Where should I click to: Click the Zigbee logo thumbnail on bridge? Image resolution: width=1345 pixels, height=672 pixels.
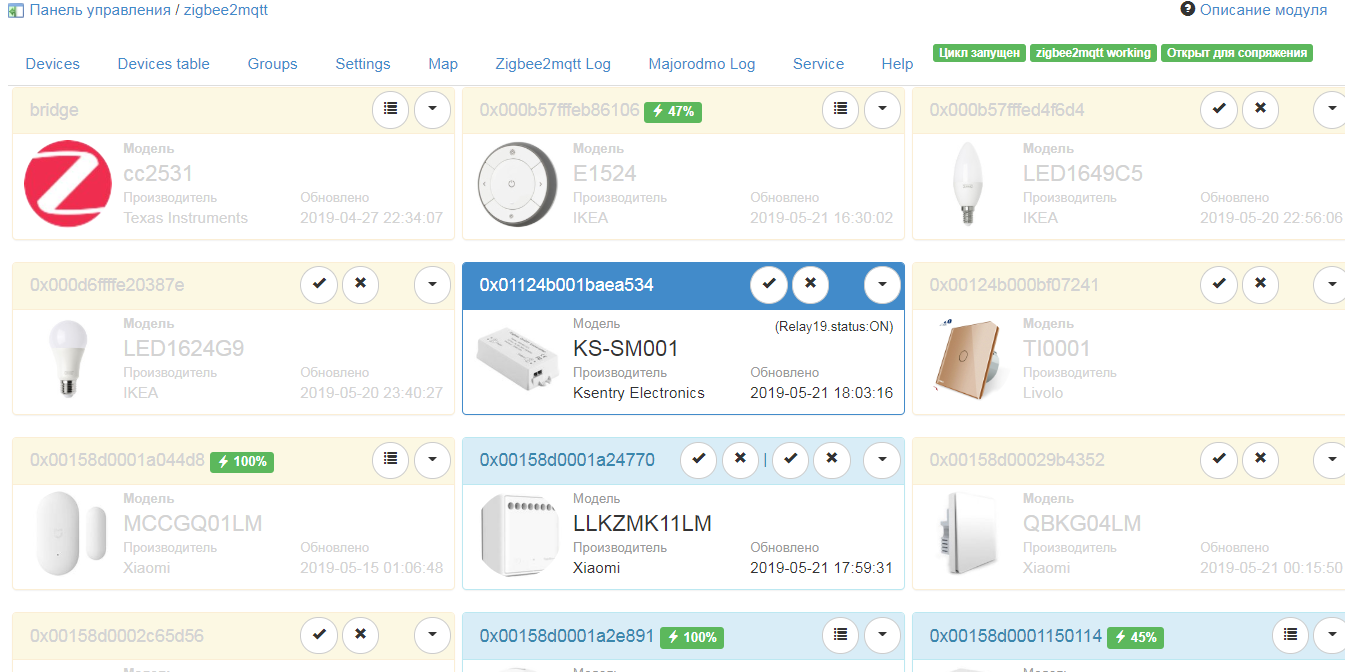point(67,184)
